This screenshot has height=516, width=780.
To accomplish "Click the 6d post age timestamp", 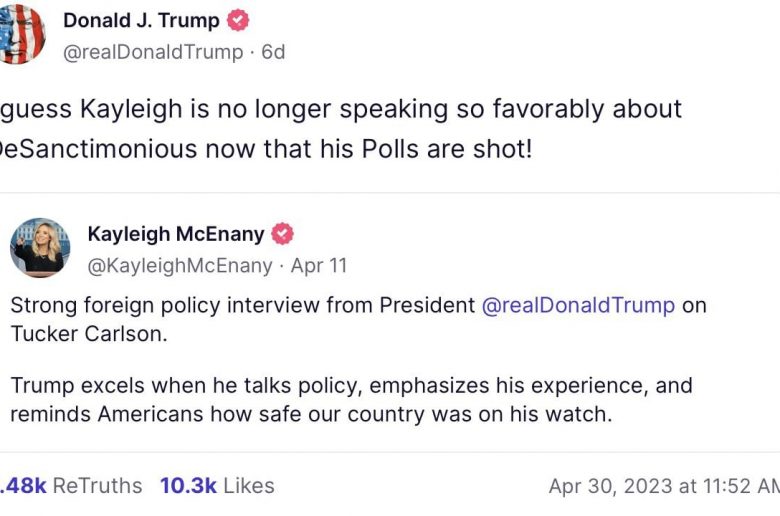I will click(x=273, y=52).
